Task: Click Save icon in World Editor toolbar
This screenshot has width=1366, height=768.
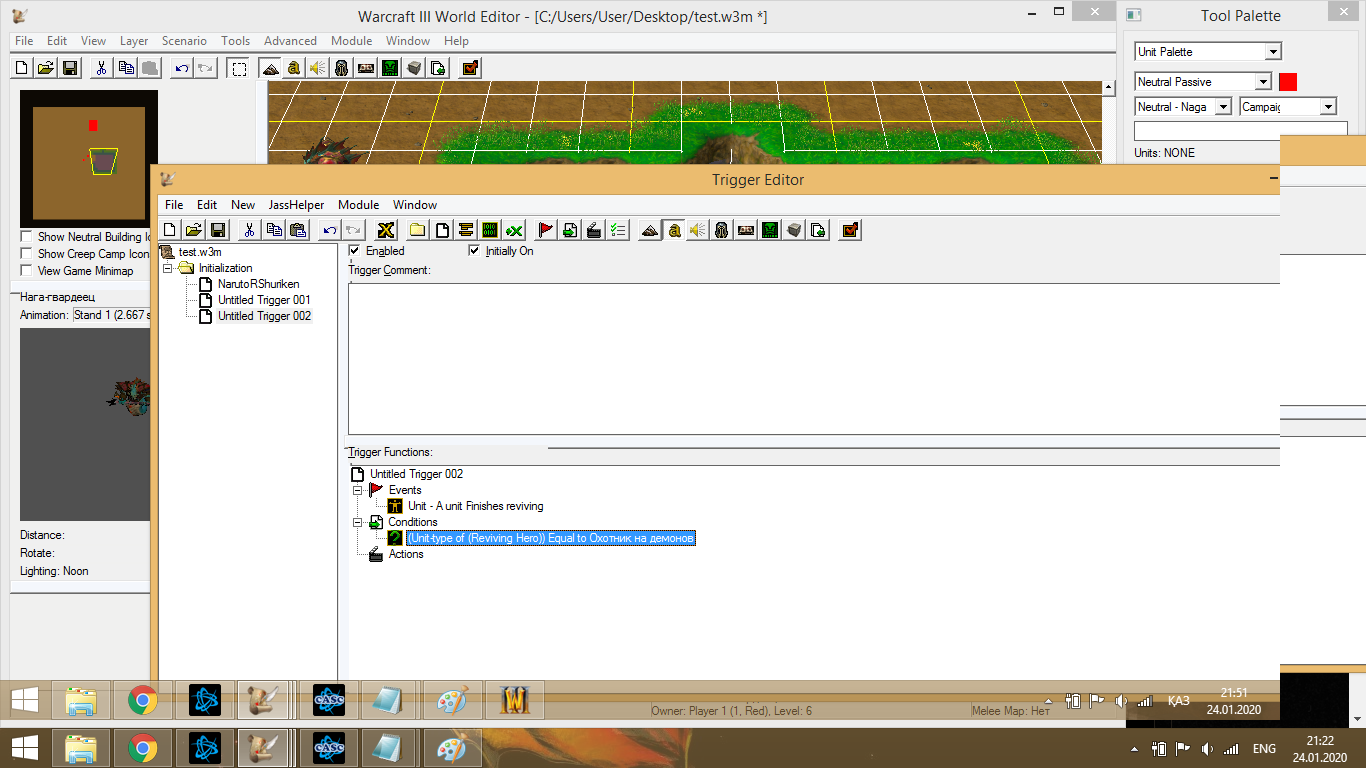Action: pos(70,68)
